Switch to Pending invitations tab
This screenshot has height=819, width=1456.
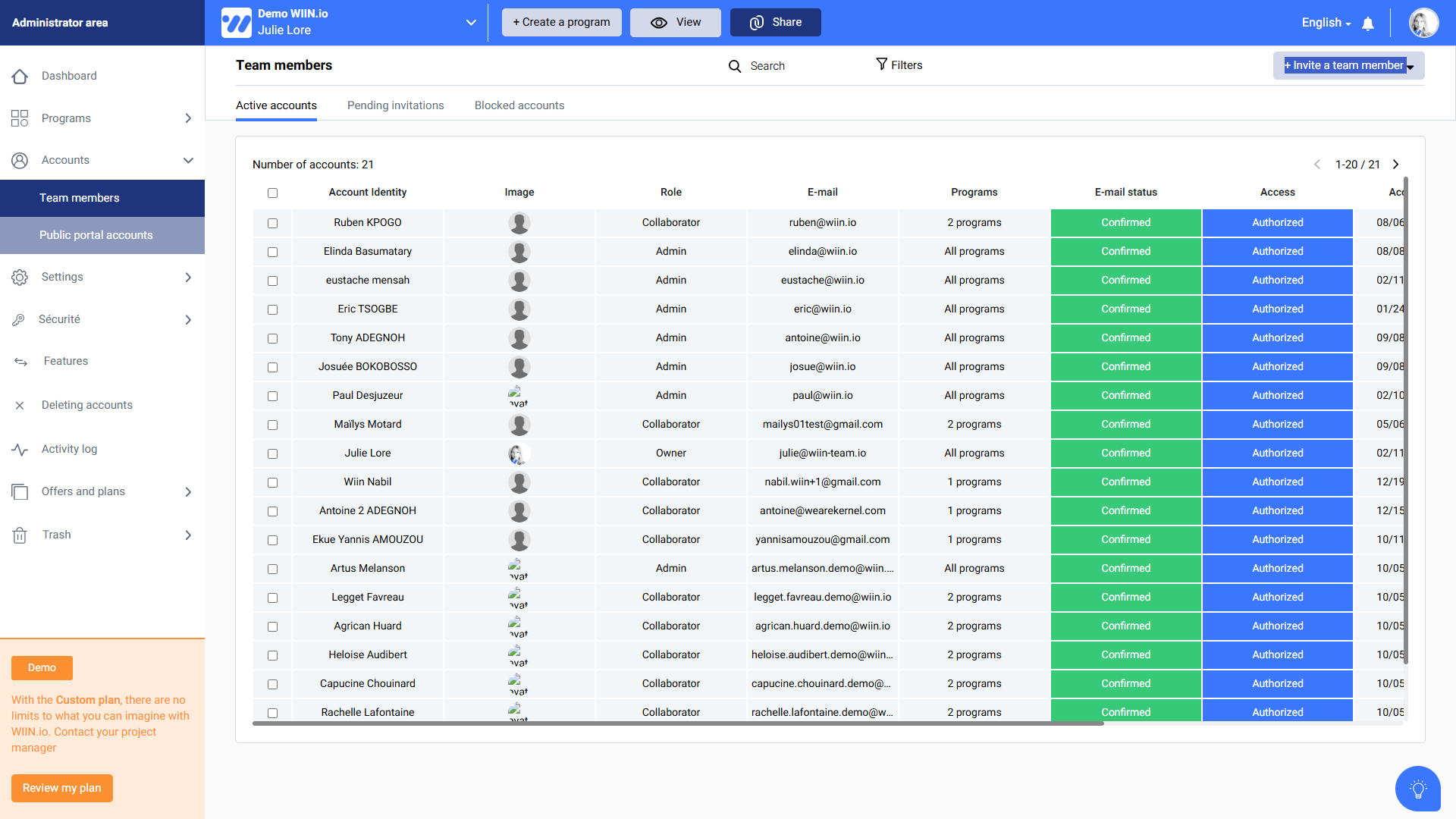[395, 105]
